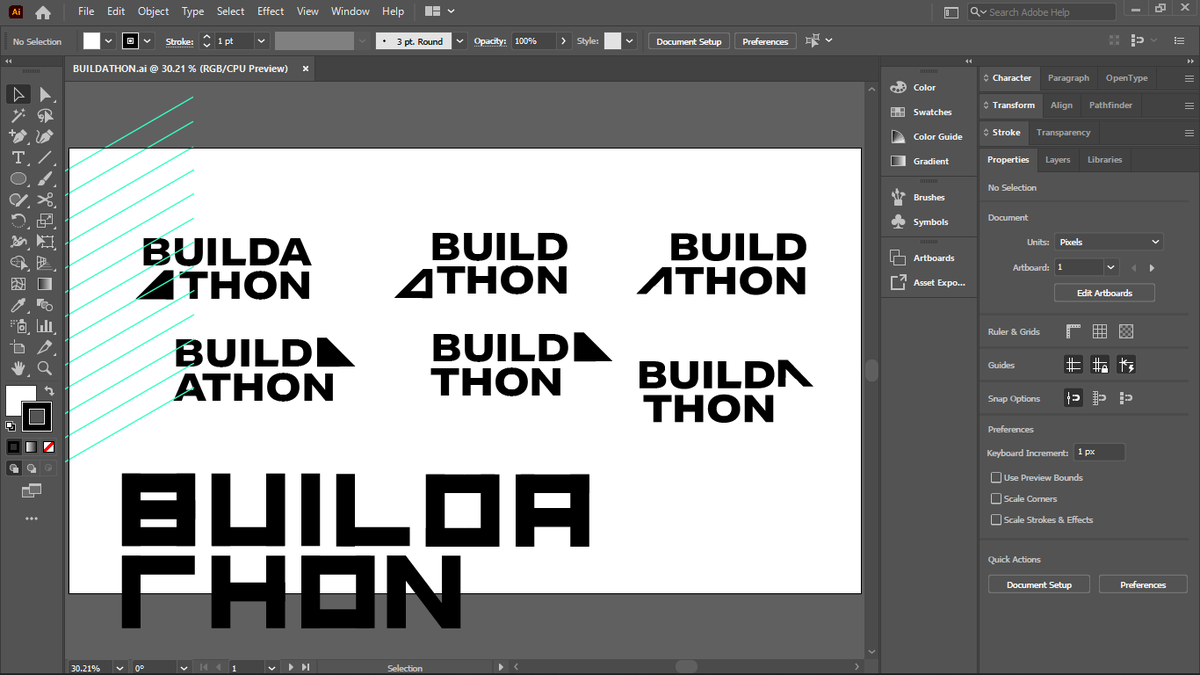Viewport: 1200px width, 675px height.
Task: Select the Line Segment tool
Action: tap(45, 158)
